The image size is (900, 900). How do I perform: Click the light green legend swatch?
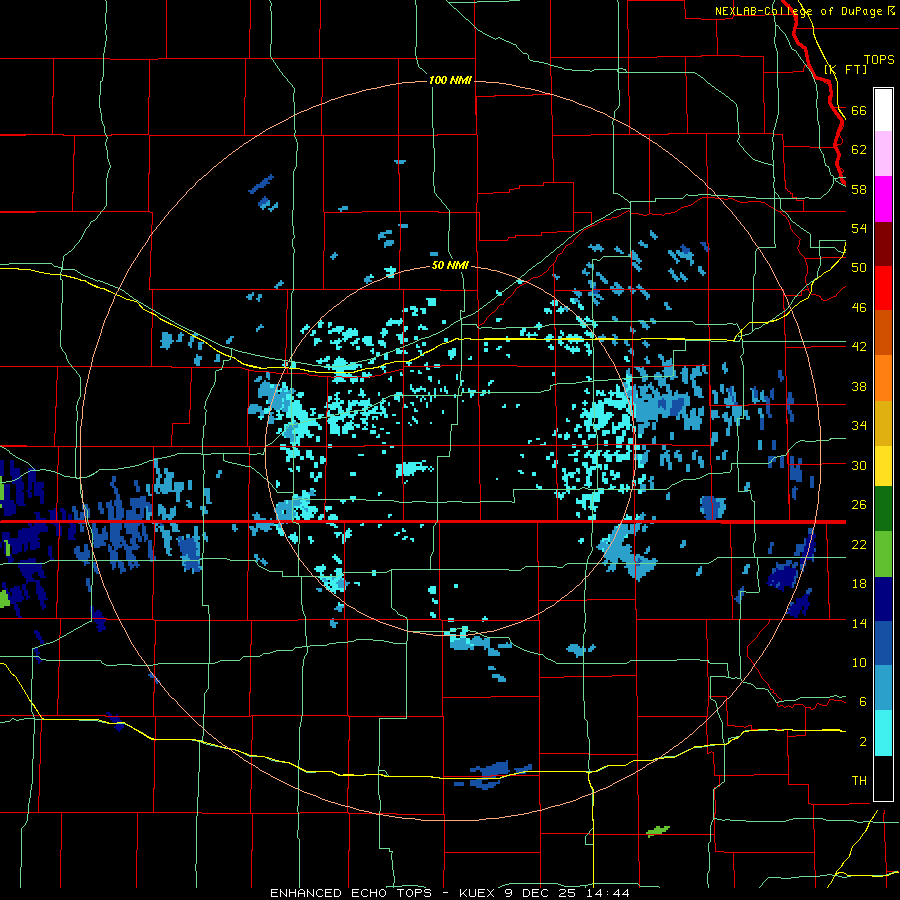[883, 554]
